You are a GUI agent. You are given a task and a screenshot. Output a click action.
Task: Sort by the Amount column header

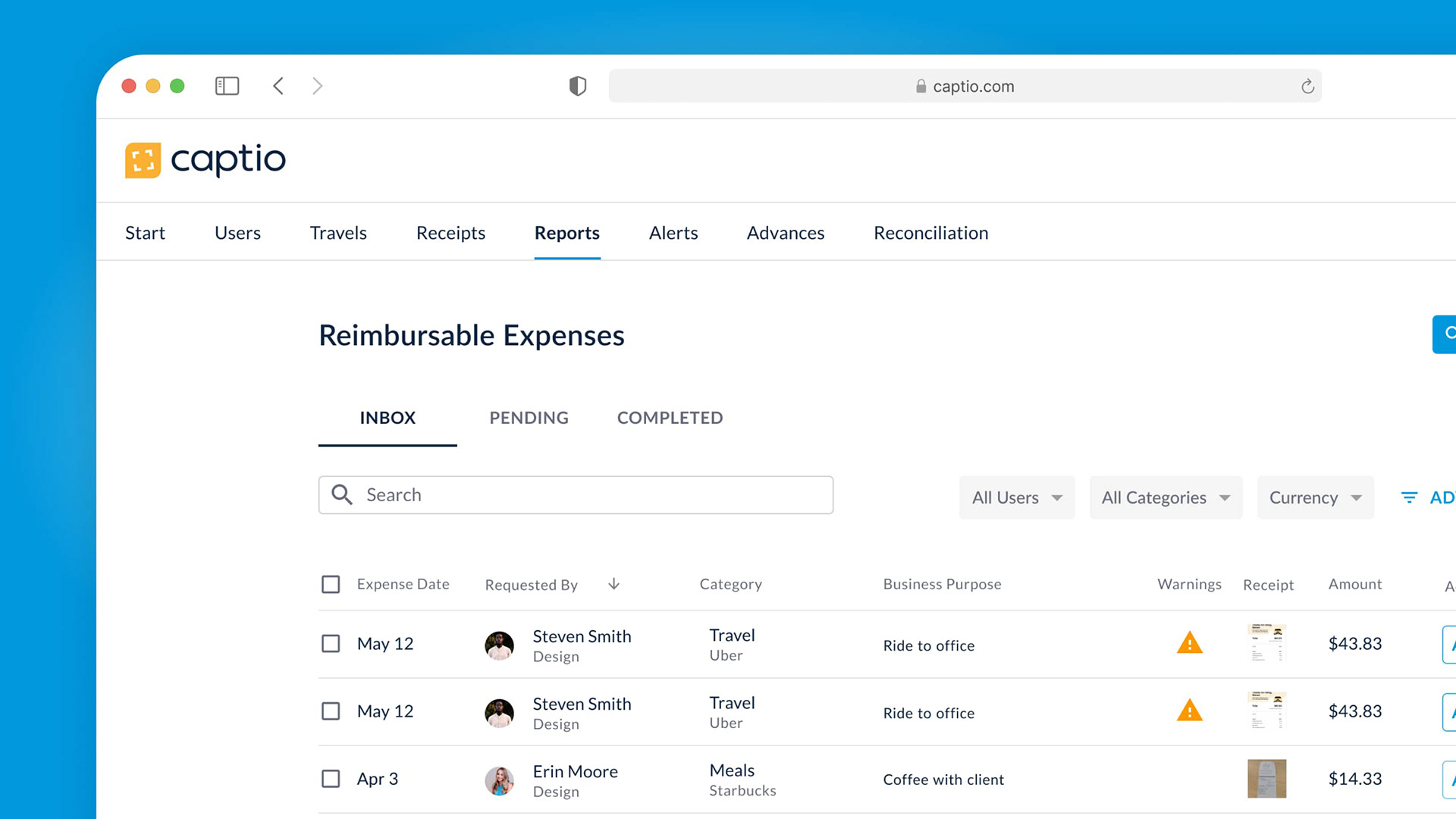click(1355, 584)
